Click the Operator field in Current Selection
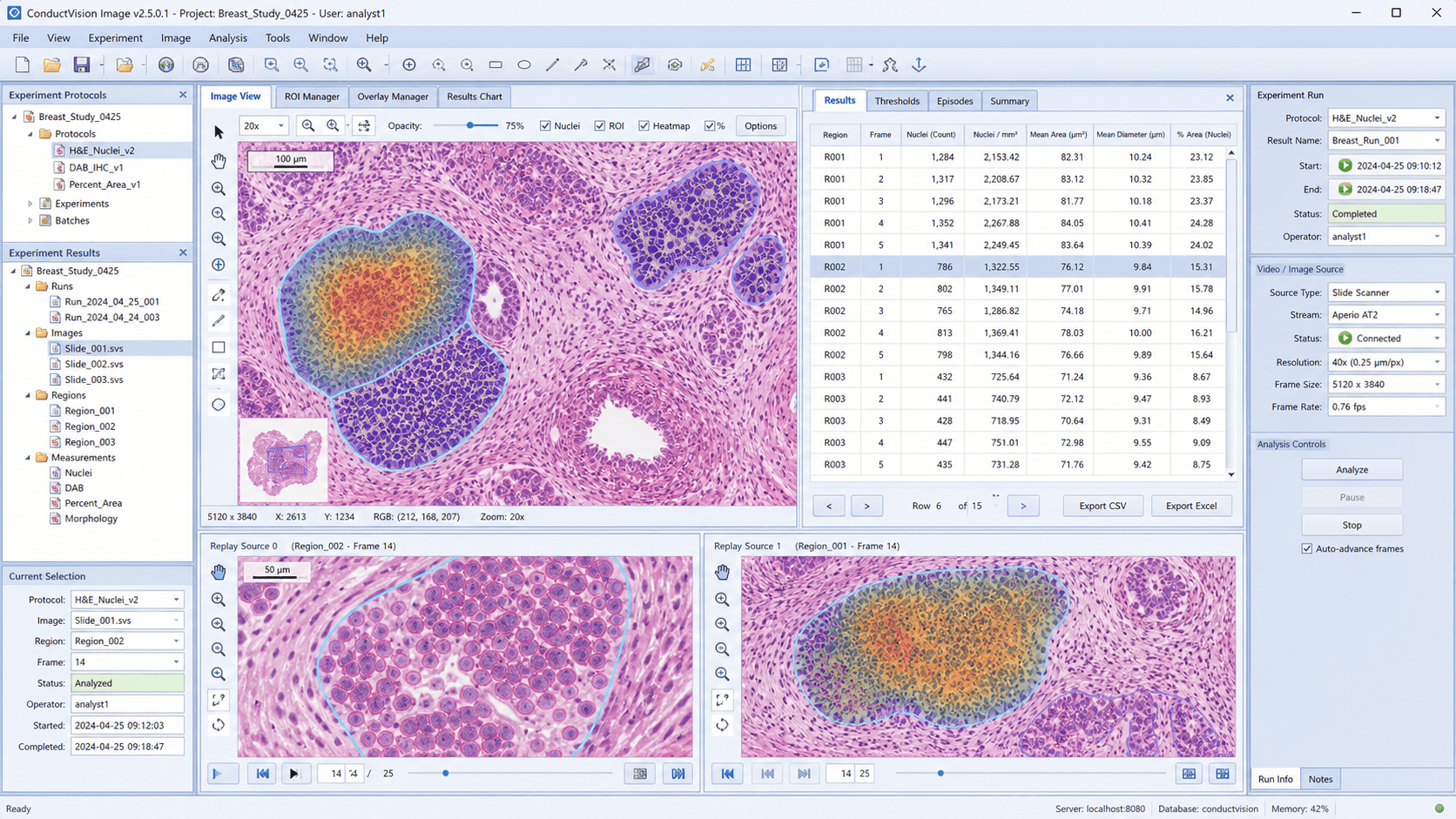The width and height of the screenshot is (1456, 819). point(127,704)
